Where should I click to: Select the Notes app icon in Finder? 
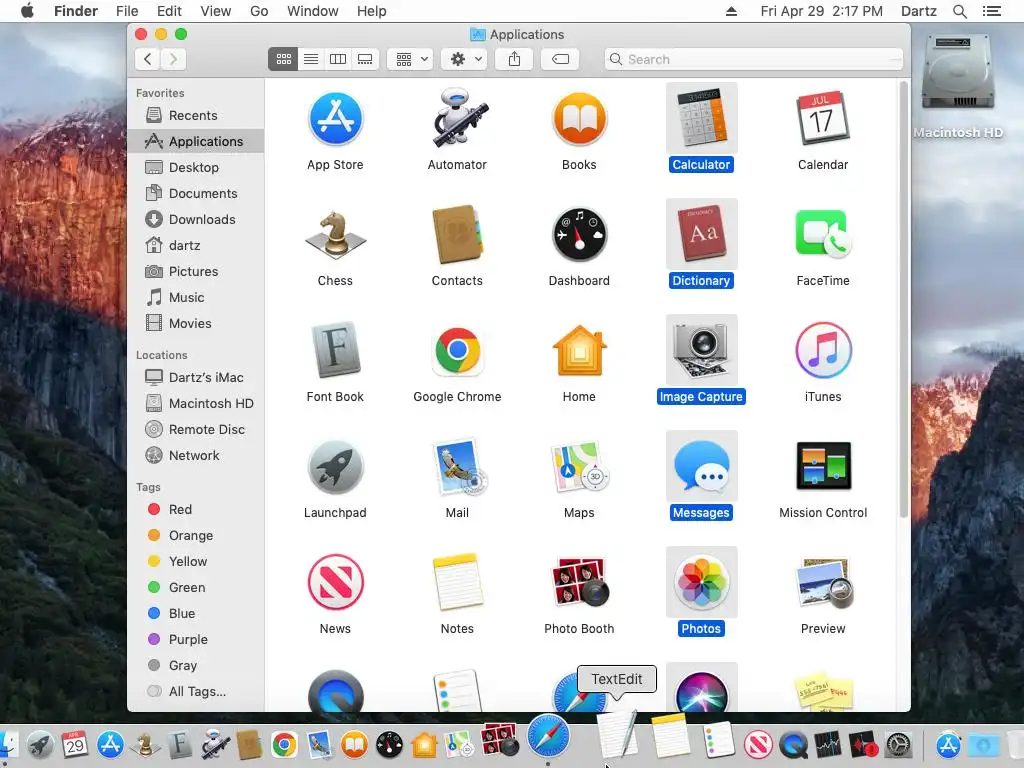pos(457,583)
